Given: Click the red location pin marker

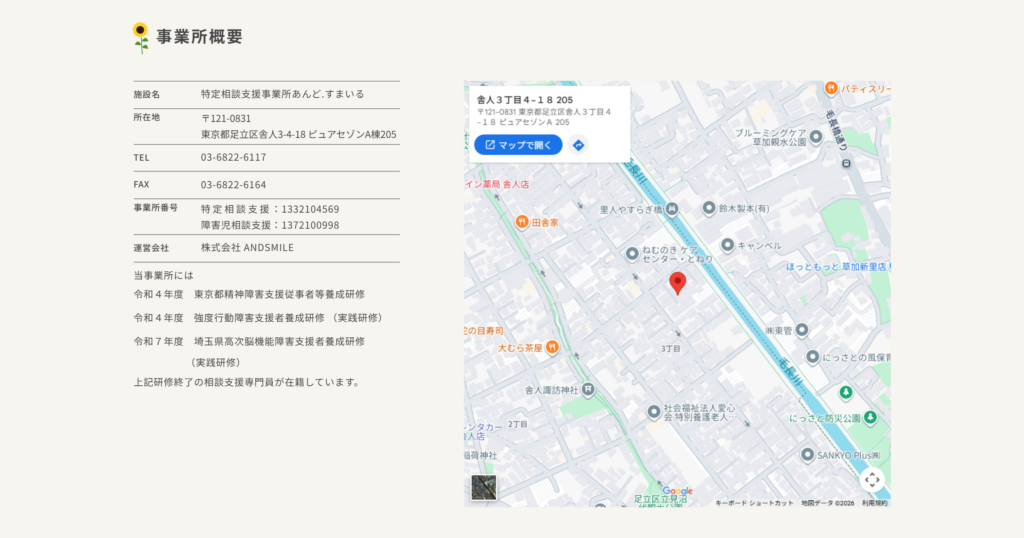Looking at the screenshot, I should pos(678,283).
